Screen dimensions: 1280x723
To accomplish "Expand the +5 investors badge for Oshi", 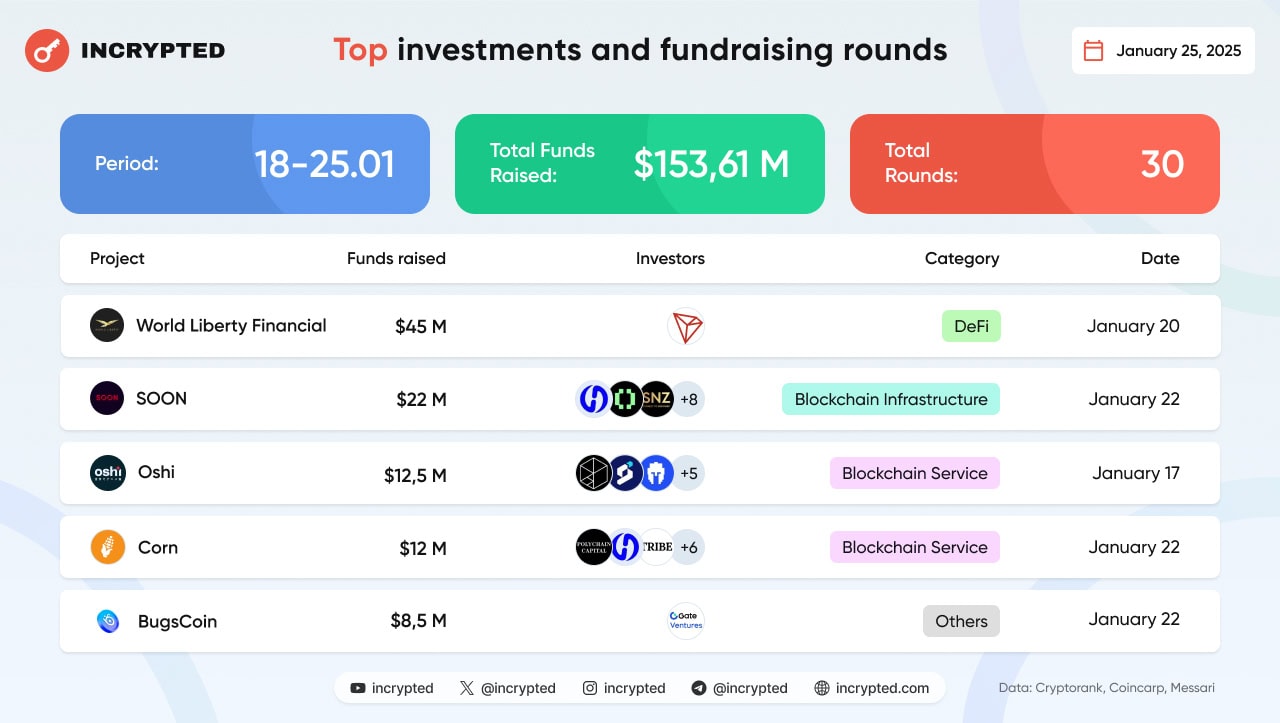I will (x=688, y=473).
